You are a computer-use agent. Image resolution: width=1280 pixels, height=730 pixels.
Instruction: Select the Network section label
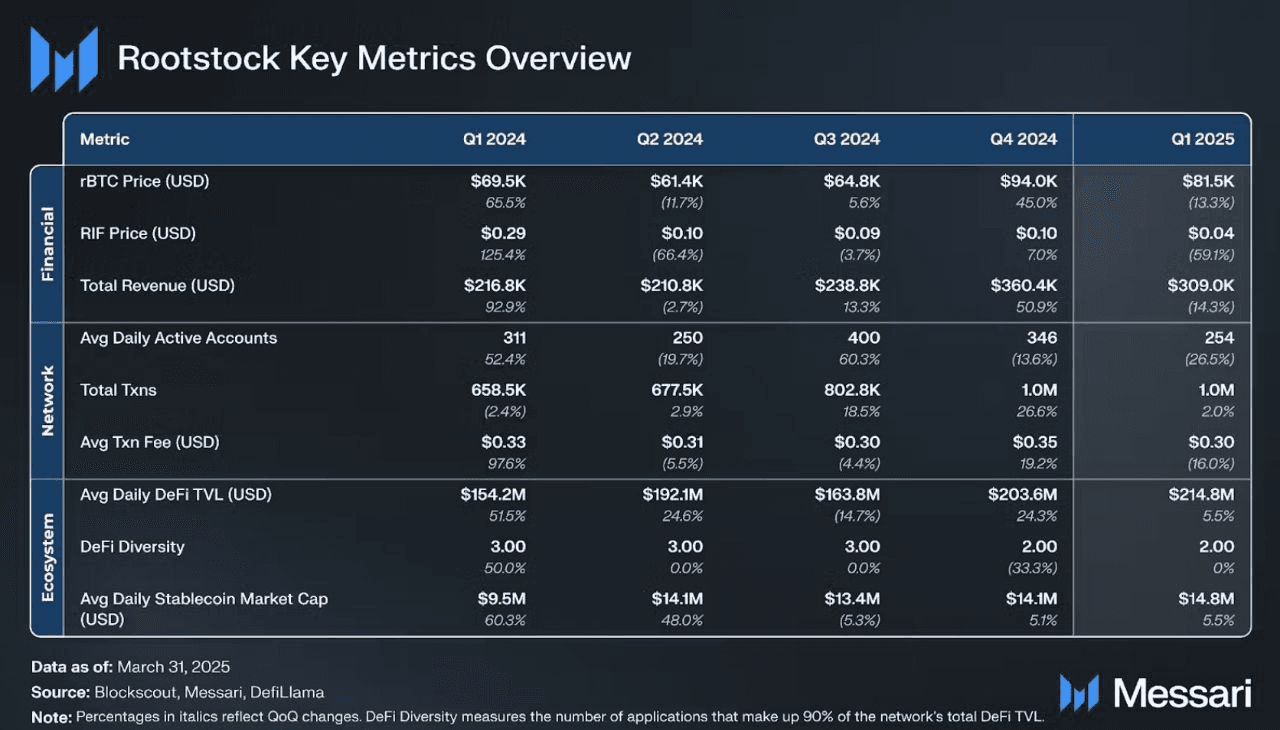47,401
